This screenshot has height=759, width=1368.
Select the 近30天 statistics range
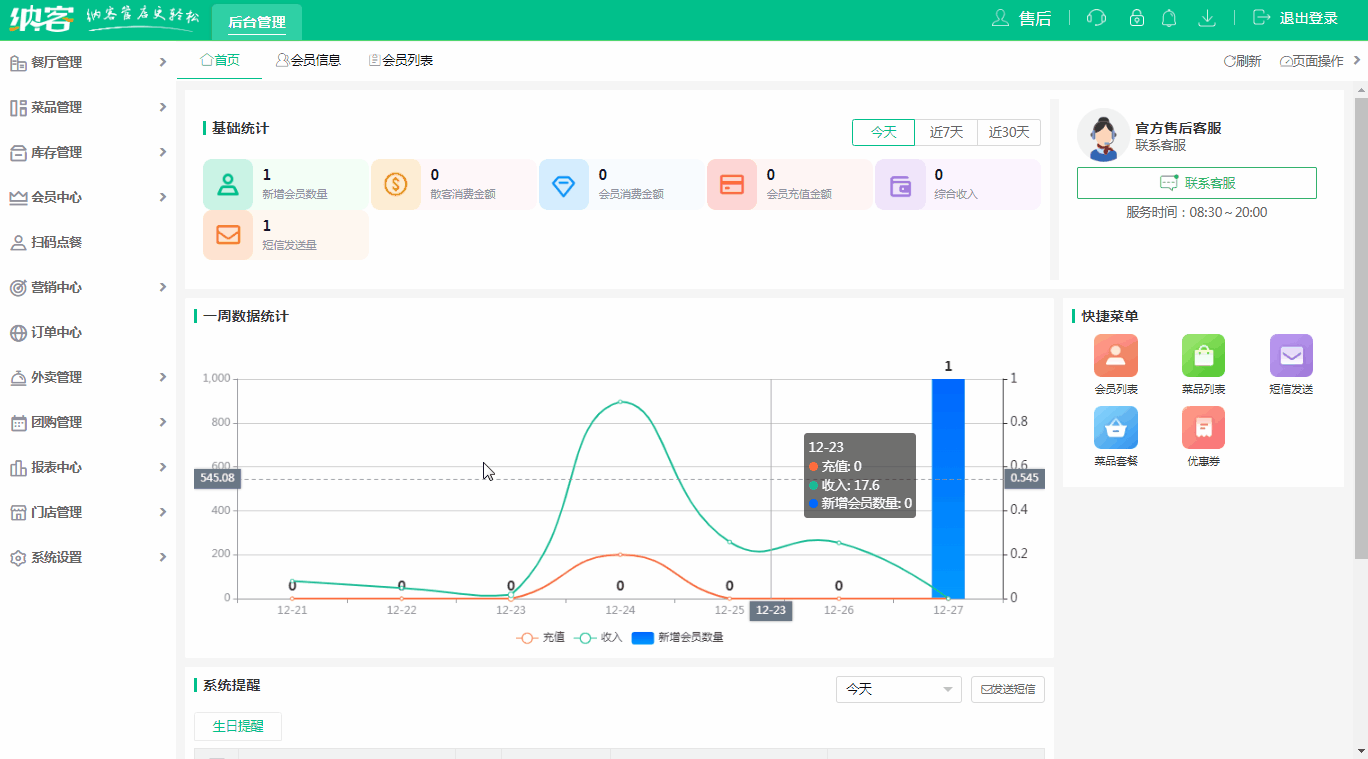pos(1009,132)
